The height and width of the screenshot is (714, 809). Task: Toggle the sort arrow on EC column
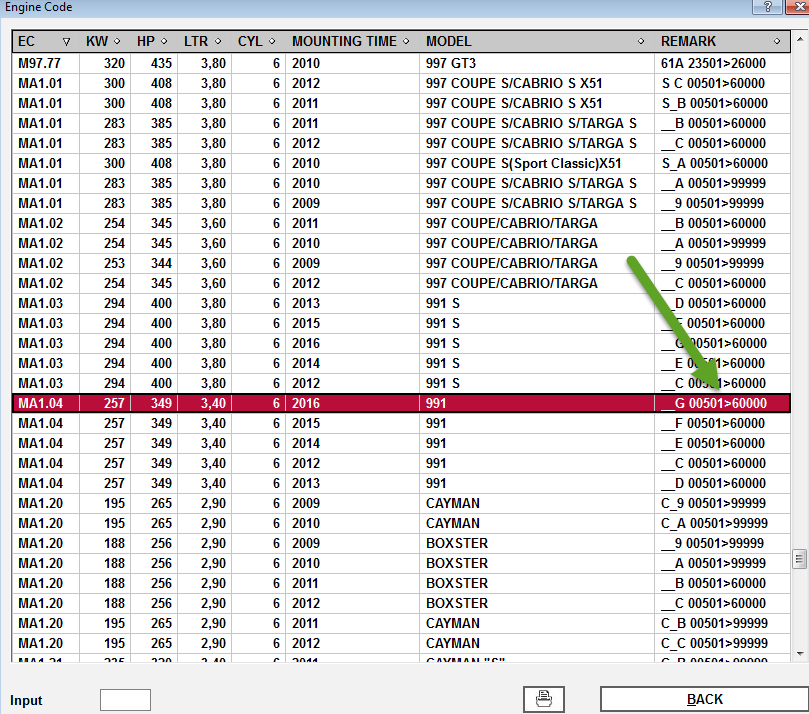click(67, 42)
